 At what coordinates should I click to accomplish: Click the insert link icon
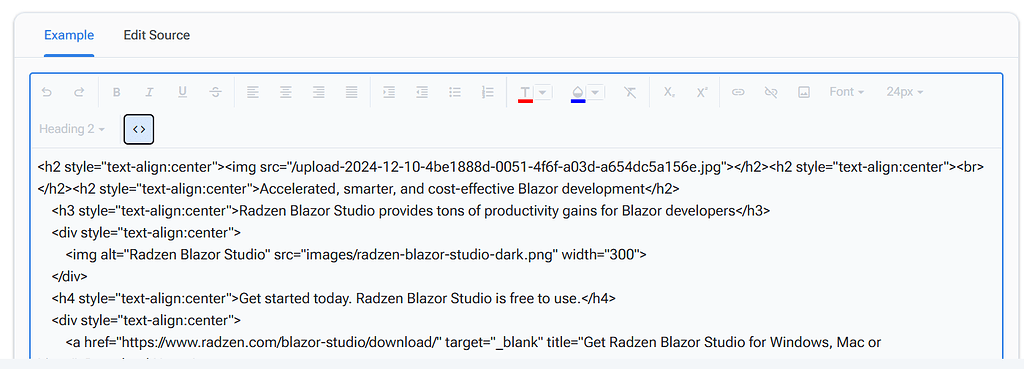738,92
